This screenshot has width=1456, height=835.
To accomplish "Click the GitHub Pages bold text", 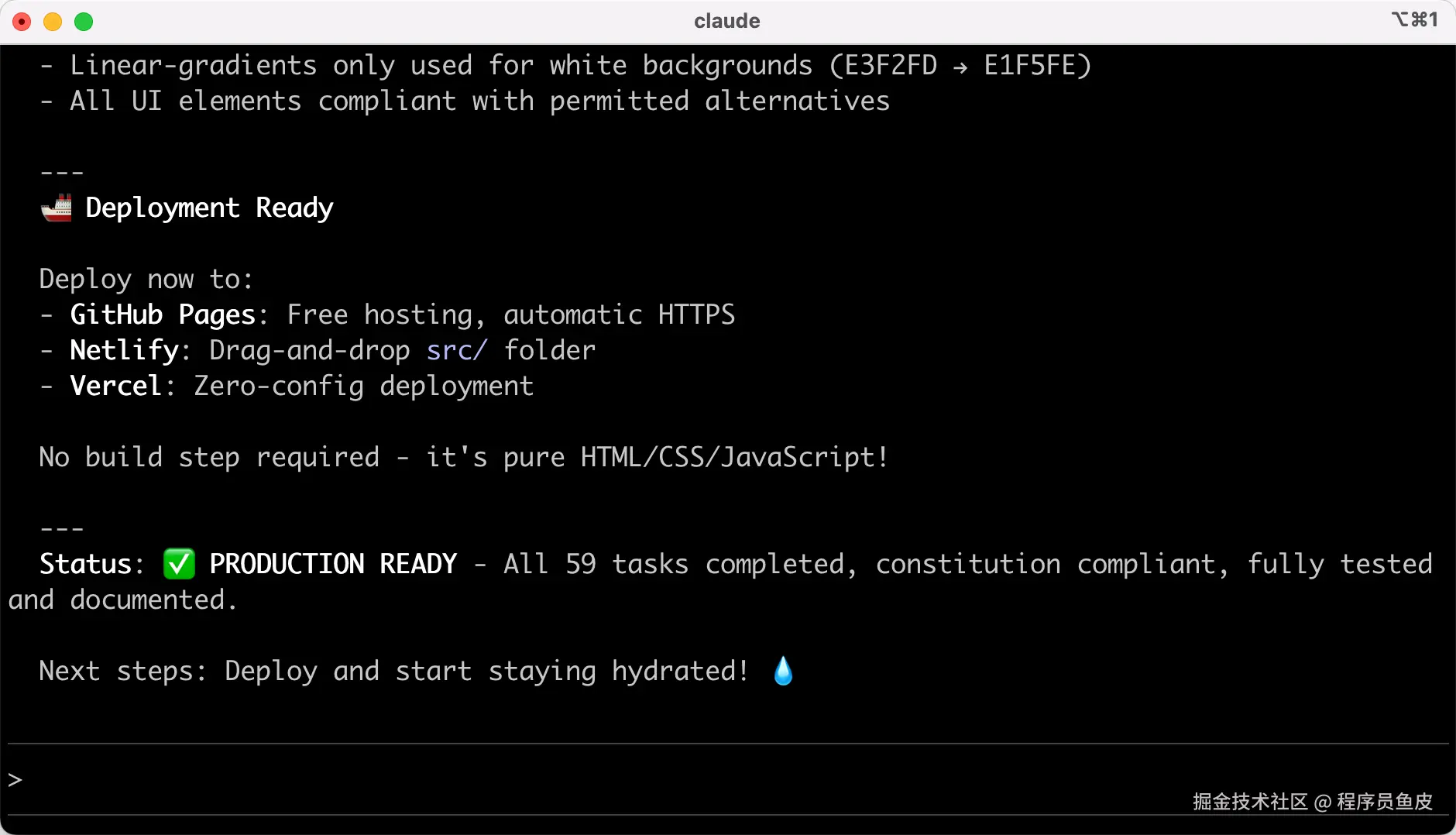I will pos(163,314).
